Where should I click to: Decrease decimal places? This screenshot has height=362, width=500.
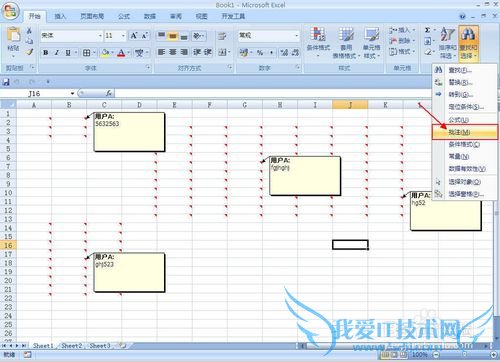[x=295, y=52]
